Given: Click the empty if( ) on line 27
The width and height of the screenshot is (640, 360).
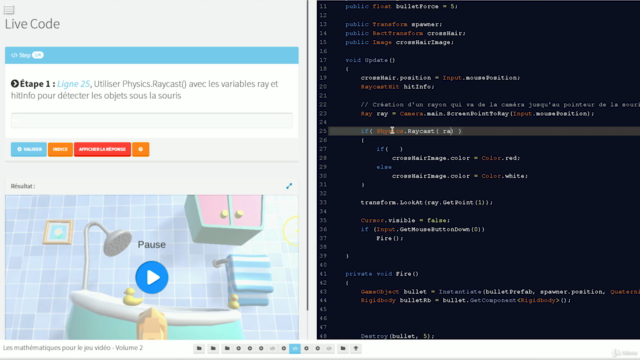Looking at the screenshot, I should click(389, 149).
